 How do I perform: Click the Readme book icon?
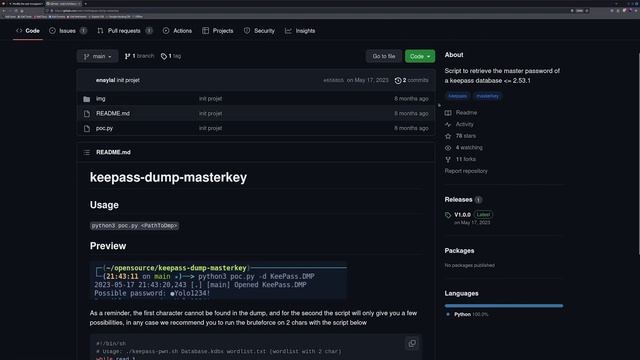448,113
